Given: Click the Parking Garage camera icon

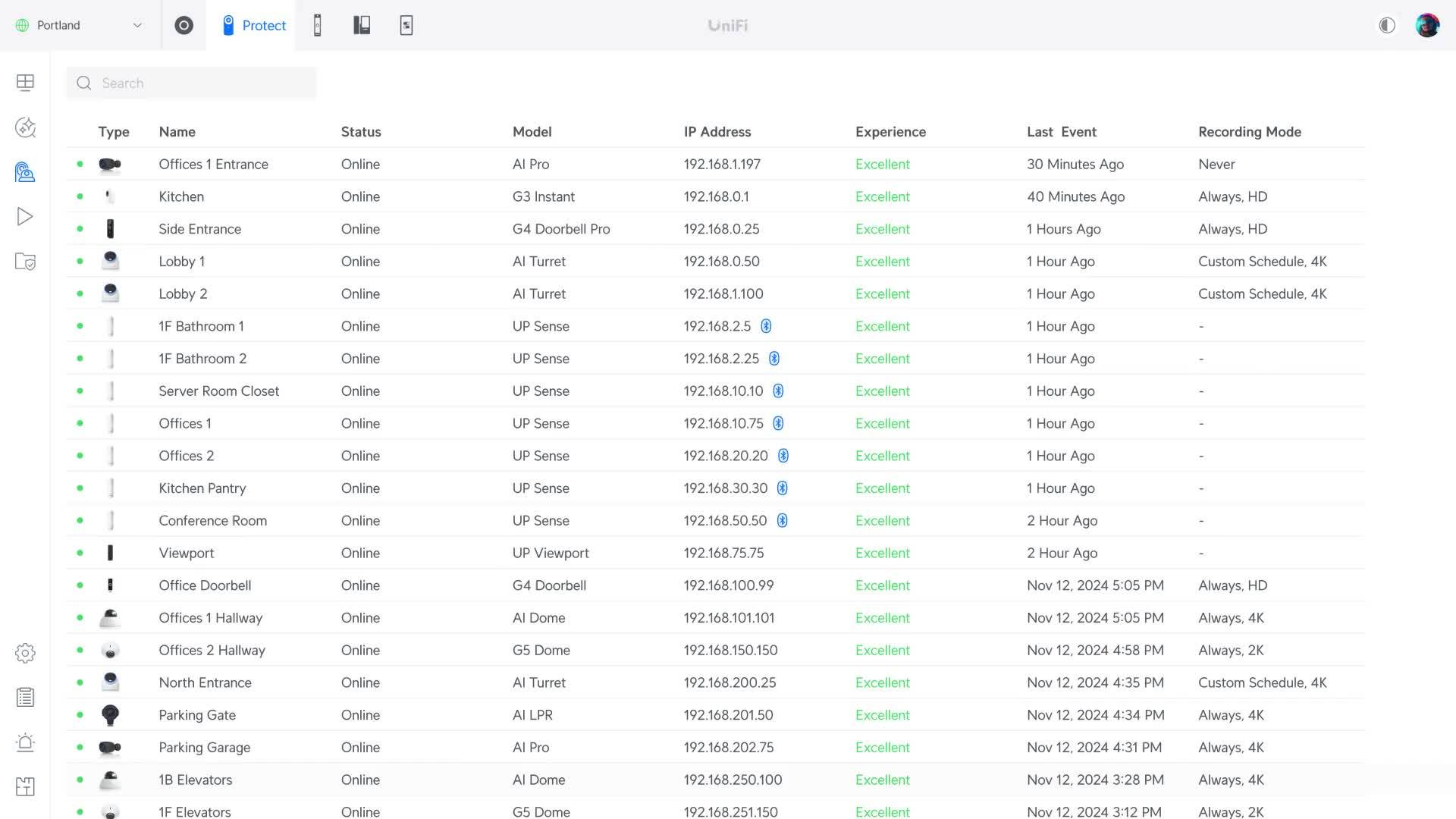Looking at the screenshot, I should pos(110,748).
